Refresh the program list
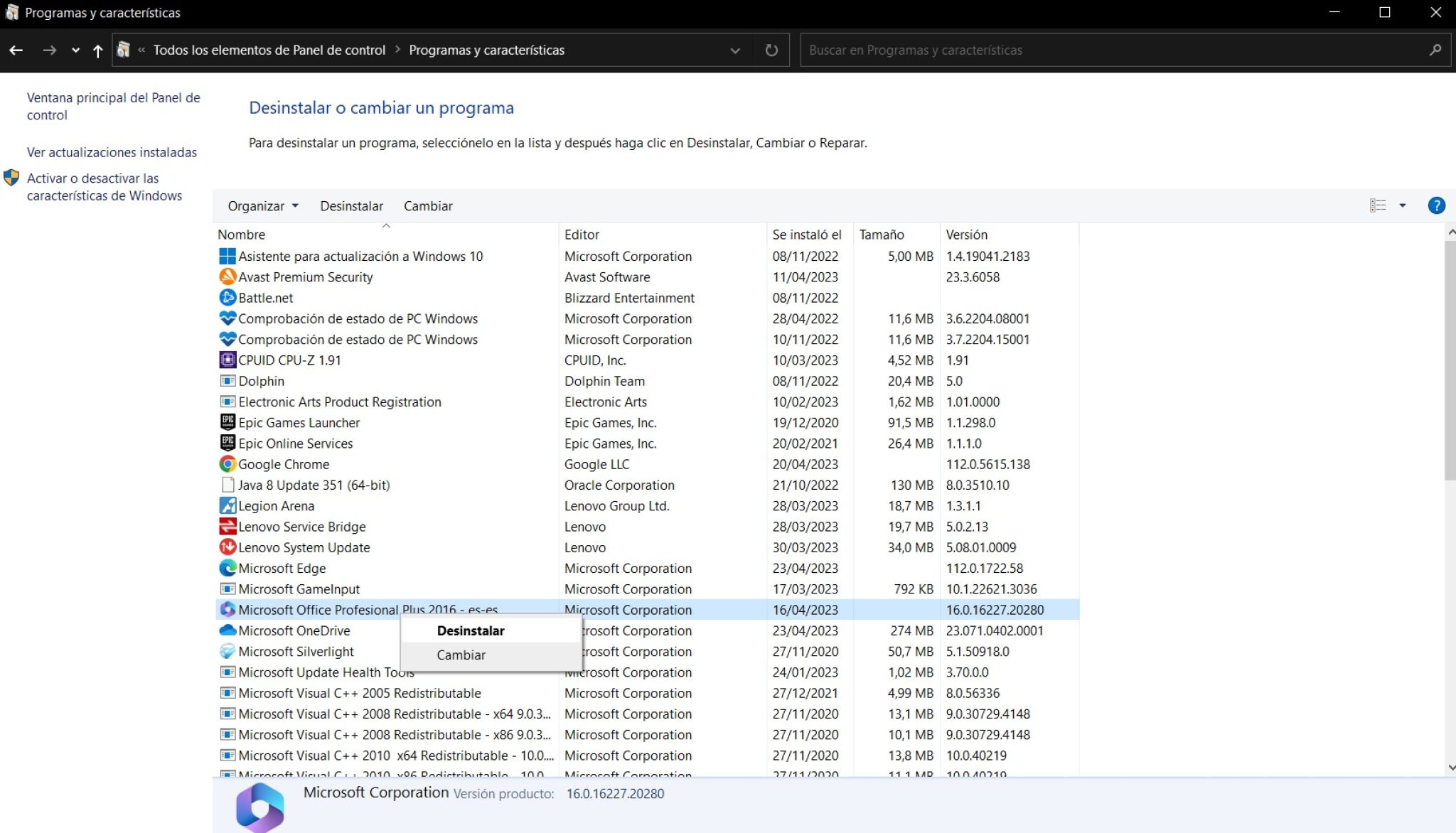 [771, 50]
